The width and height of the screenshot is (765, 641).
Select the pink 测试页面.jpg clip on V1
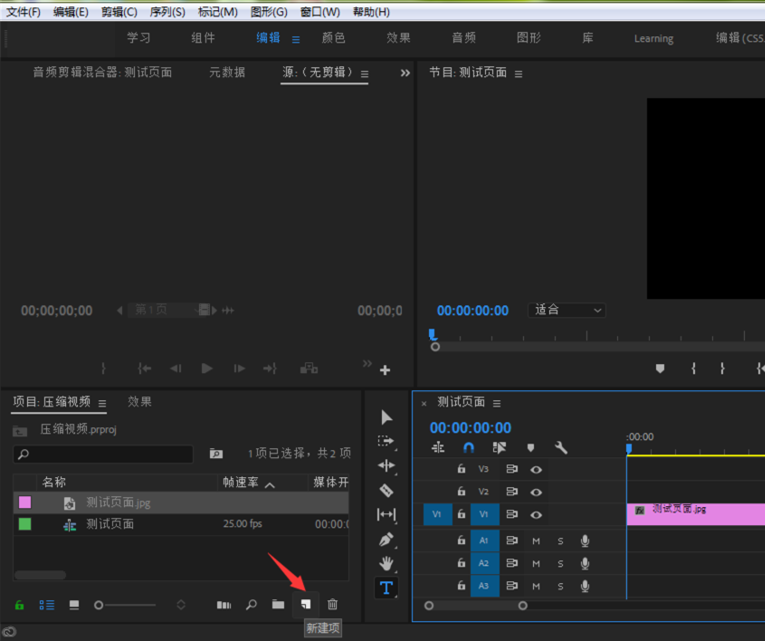click(695, 514)
